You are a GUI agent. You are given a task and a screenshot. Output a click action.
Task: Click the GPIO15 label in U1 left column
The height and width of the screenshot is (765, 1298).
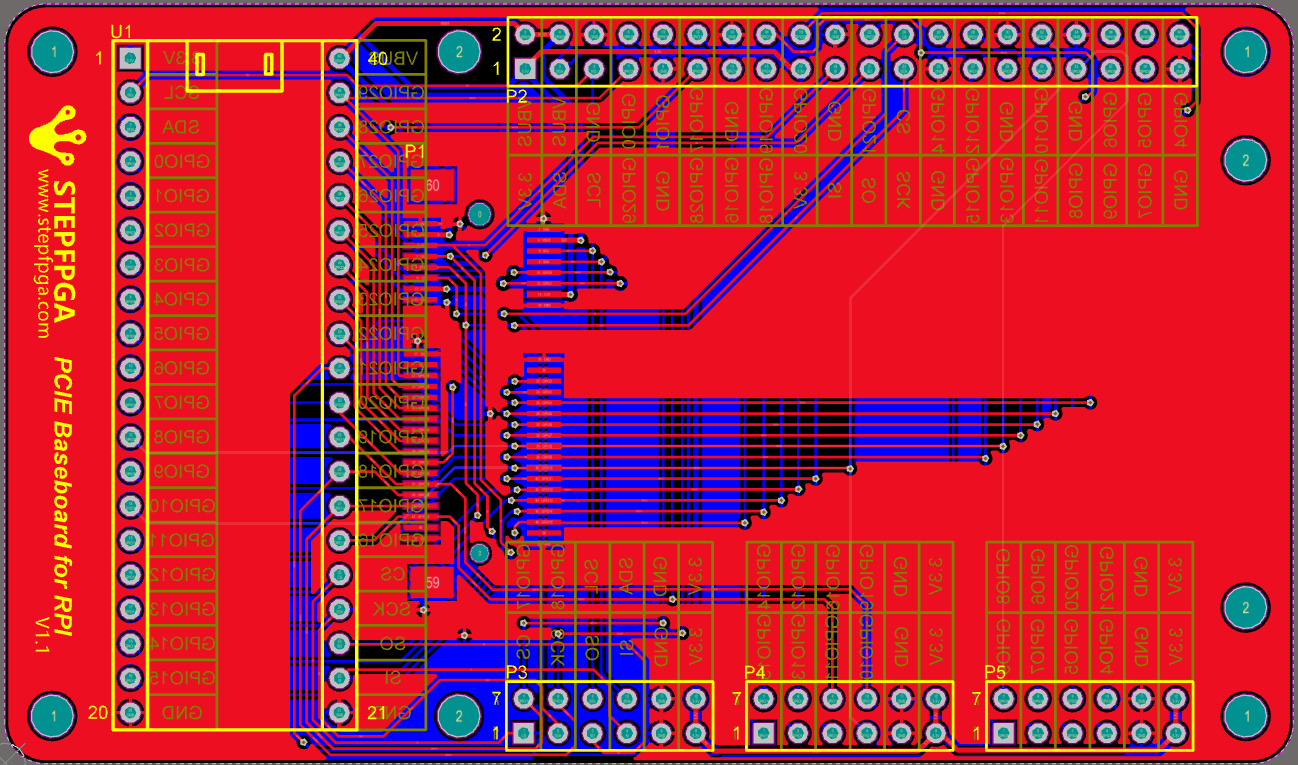(x=181, y=677)
